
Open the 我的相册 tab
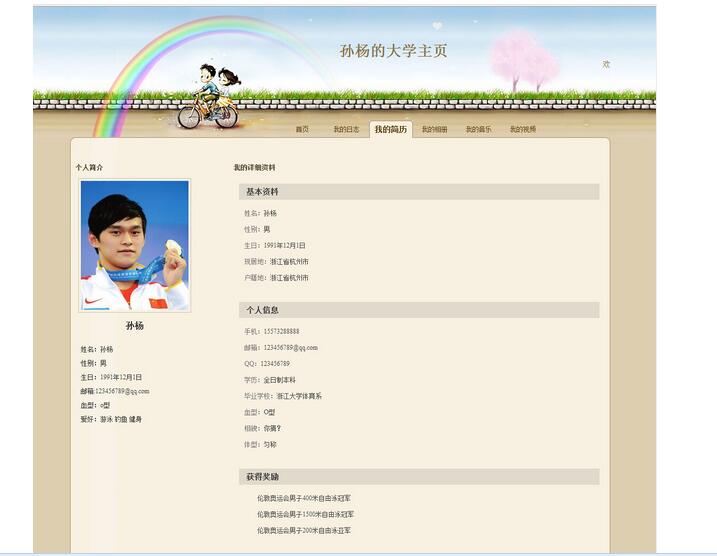coord(434,129)
